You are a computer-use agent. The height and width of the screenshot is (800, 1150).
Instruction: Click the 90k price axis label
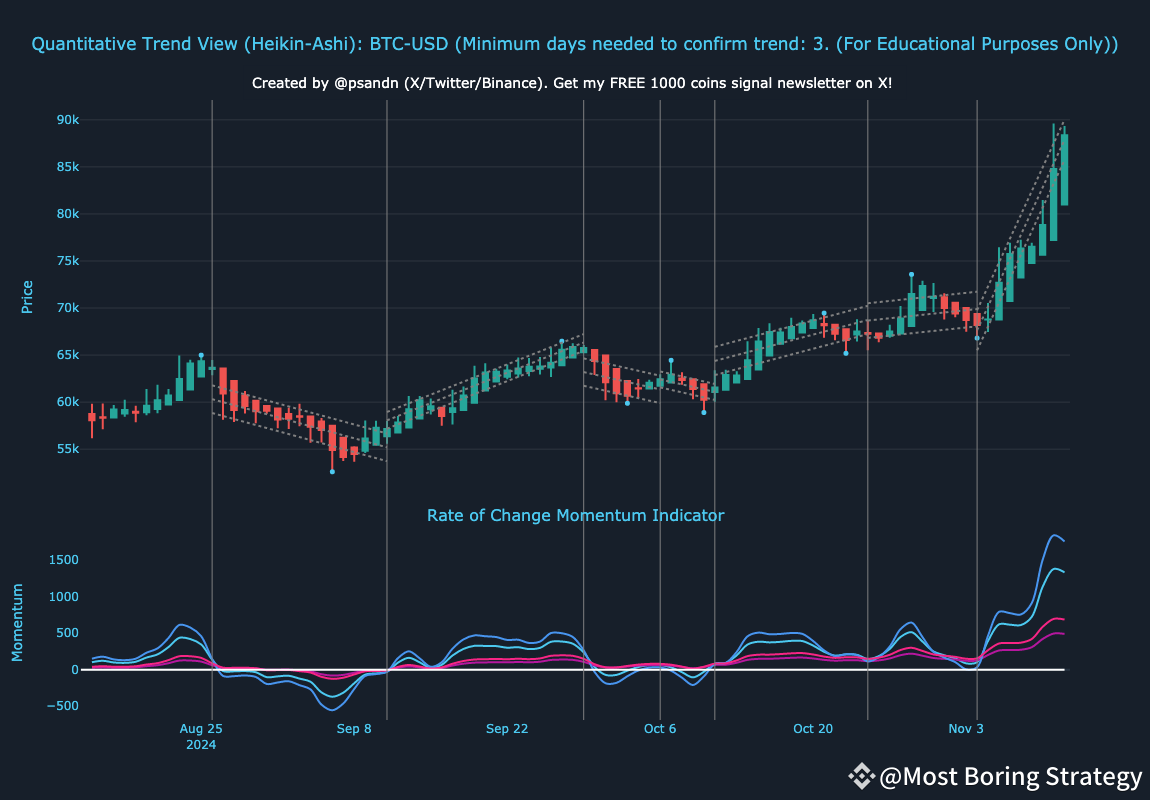click(67, 120)
